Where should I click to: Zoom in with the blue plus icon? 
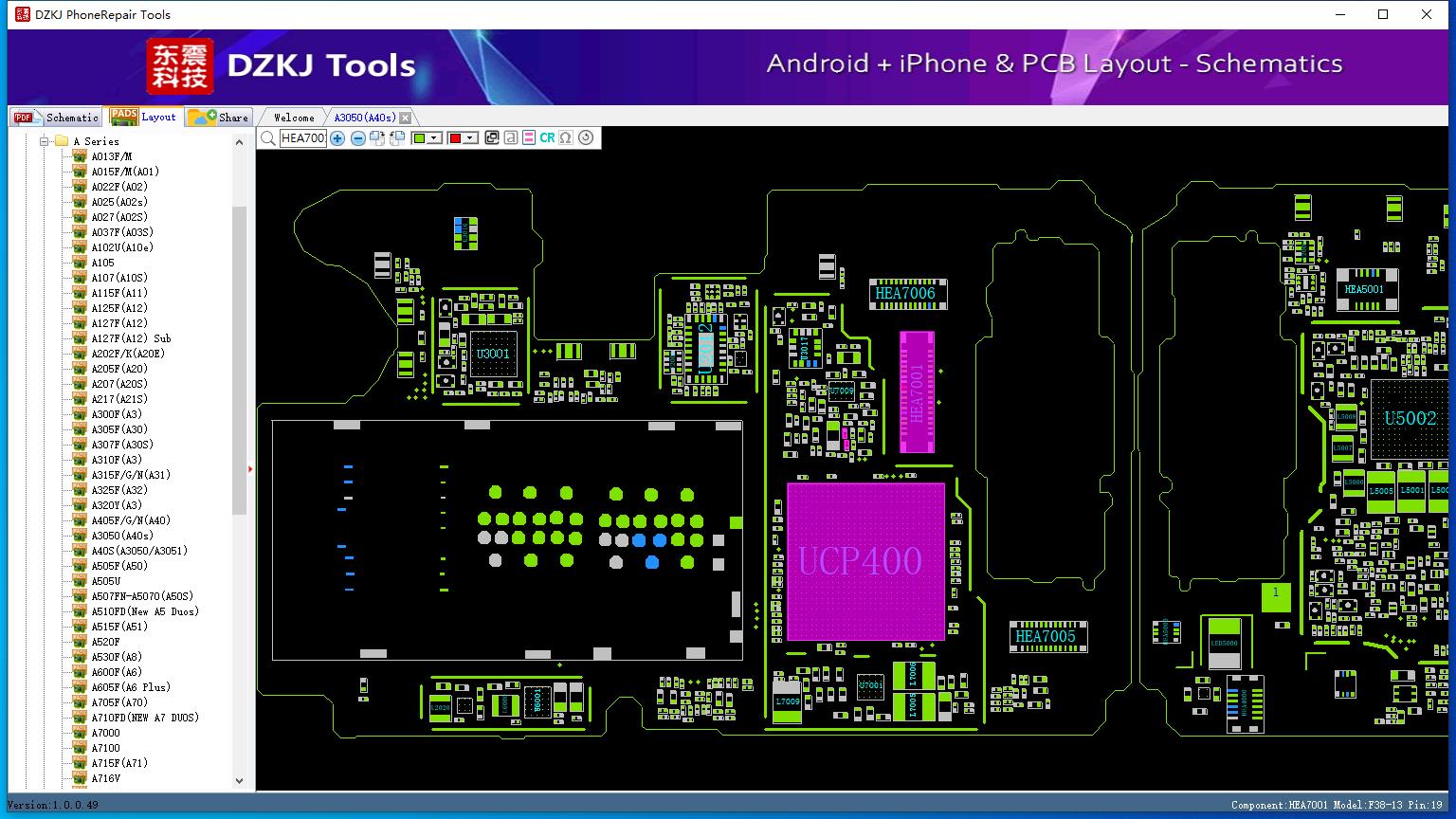337,138
